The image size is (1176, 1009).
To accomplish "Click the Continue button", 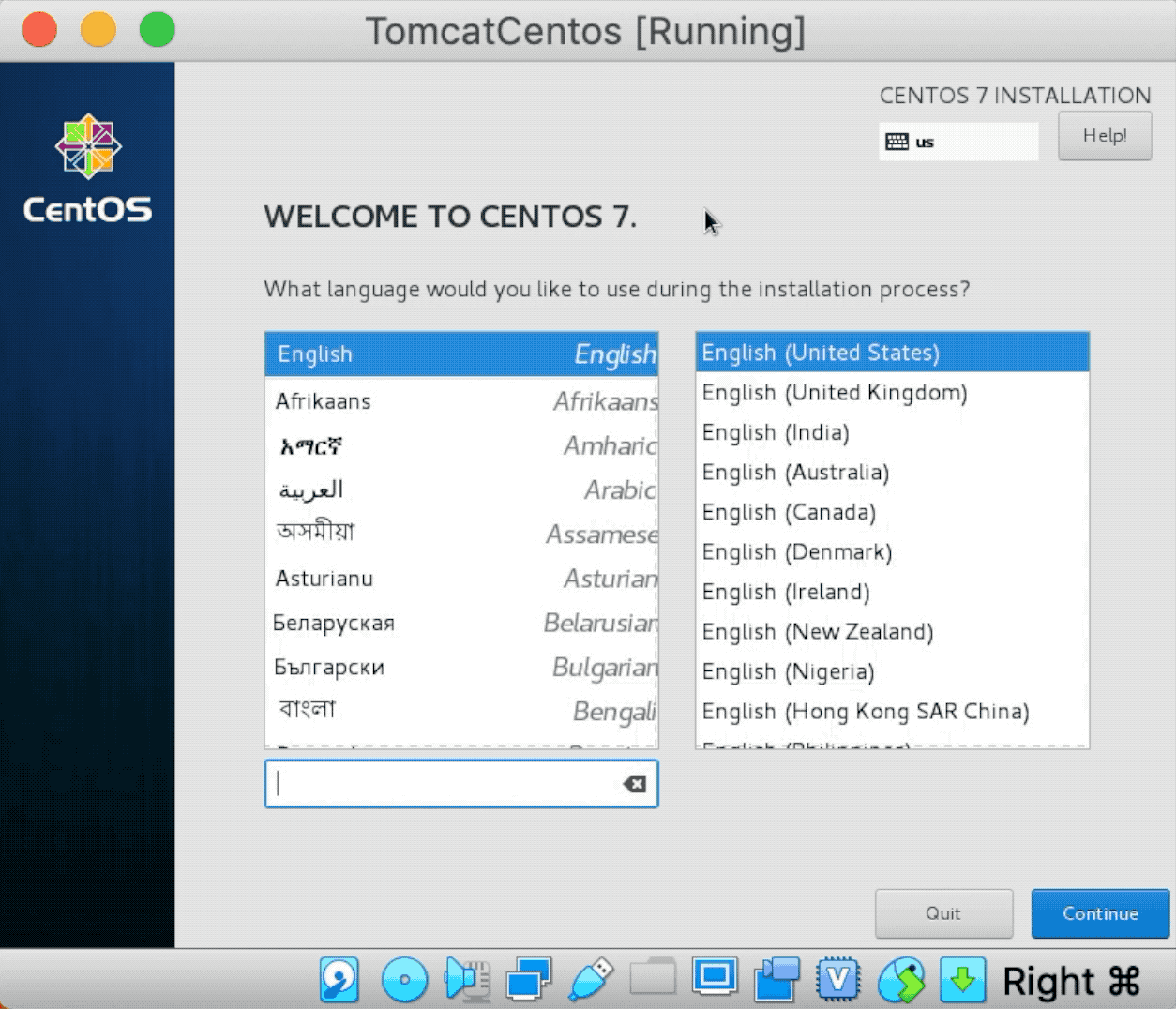I will [1100, 914].
